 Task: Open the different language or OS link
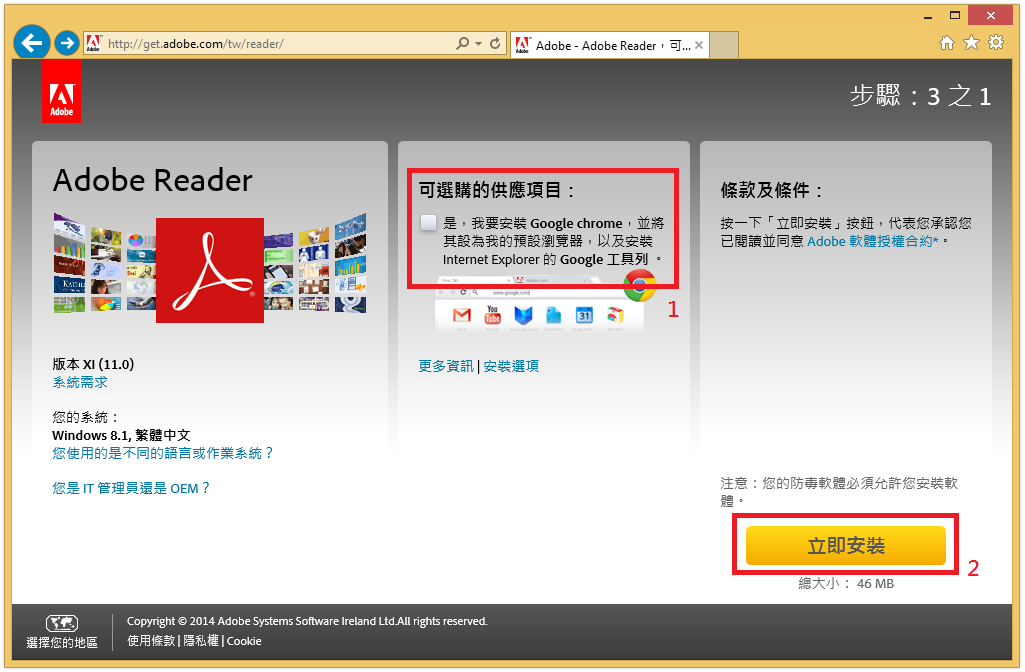point(163,453)
